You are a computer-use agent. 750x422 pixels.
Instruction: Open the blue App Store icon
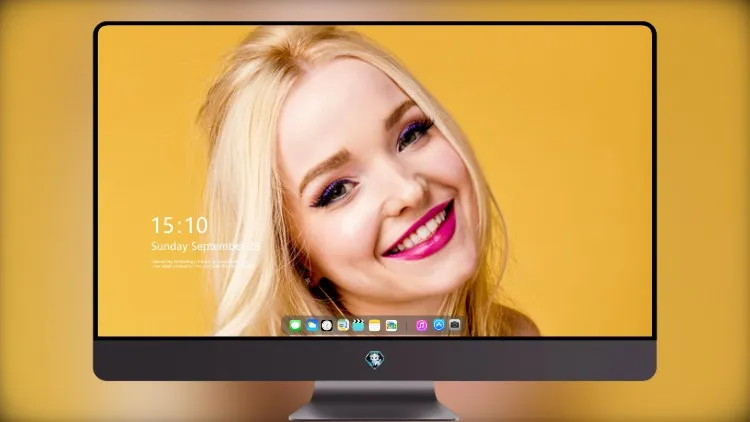(439, 325)
